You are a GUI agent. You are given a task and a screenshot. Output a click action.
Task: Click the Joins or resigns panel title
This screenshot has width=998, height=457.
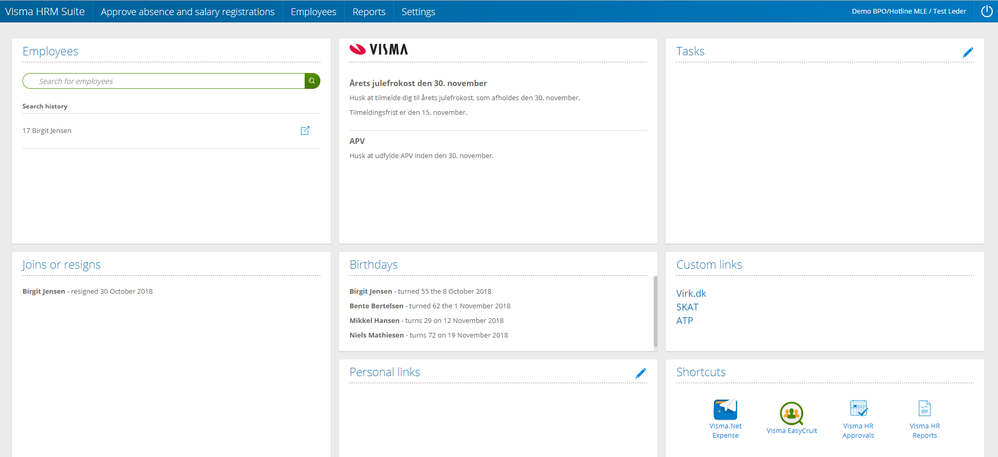[x=61, y=265]
